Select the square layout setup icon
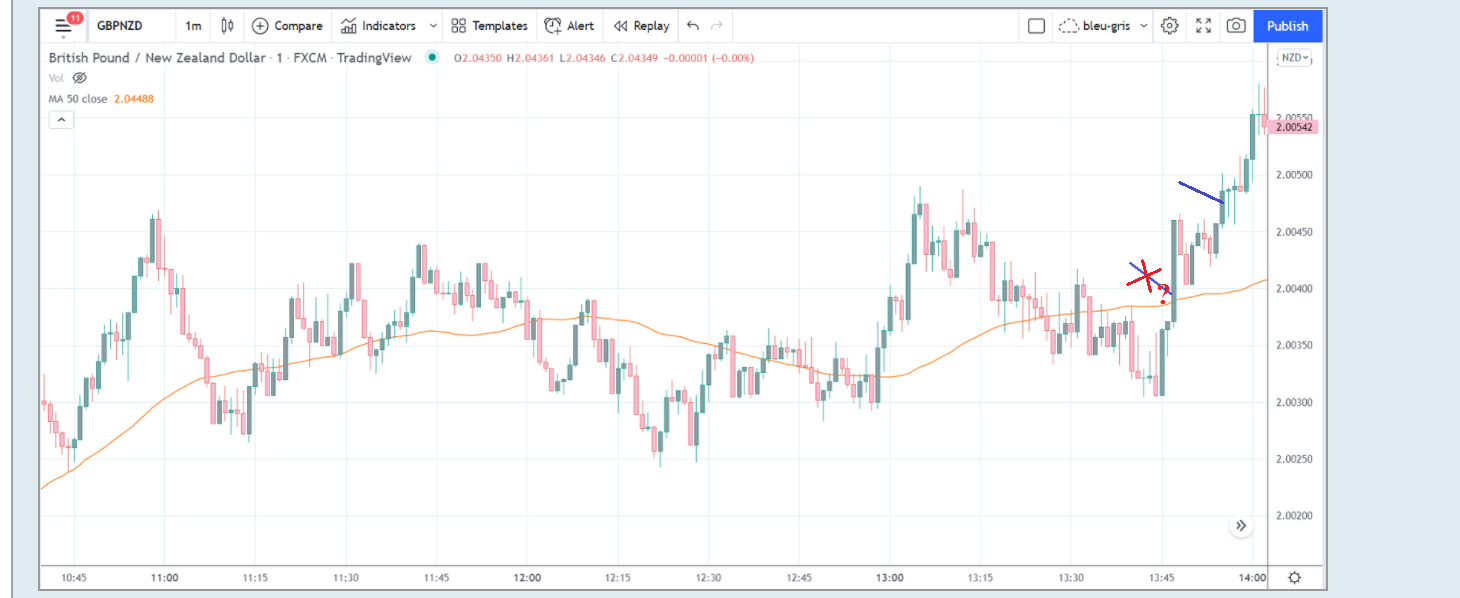The image size is (1460, 598). pos(1036,26)
